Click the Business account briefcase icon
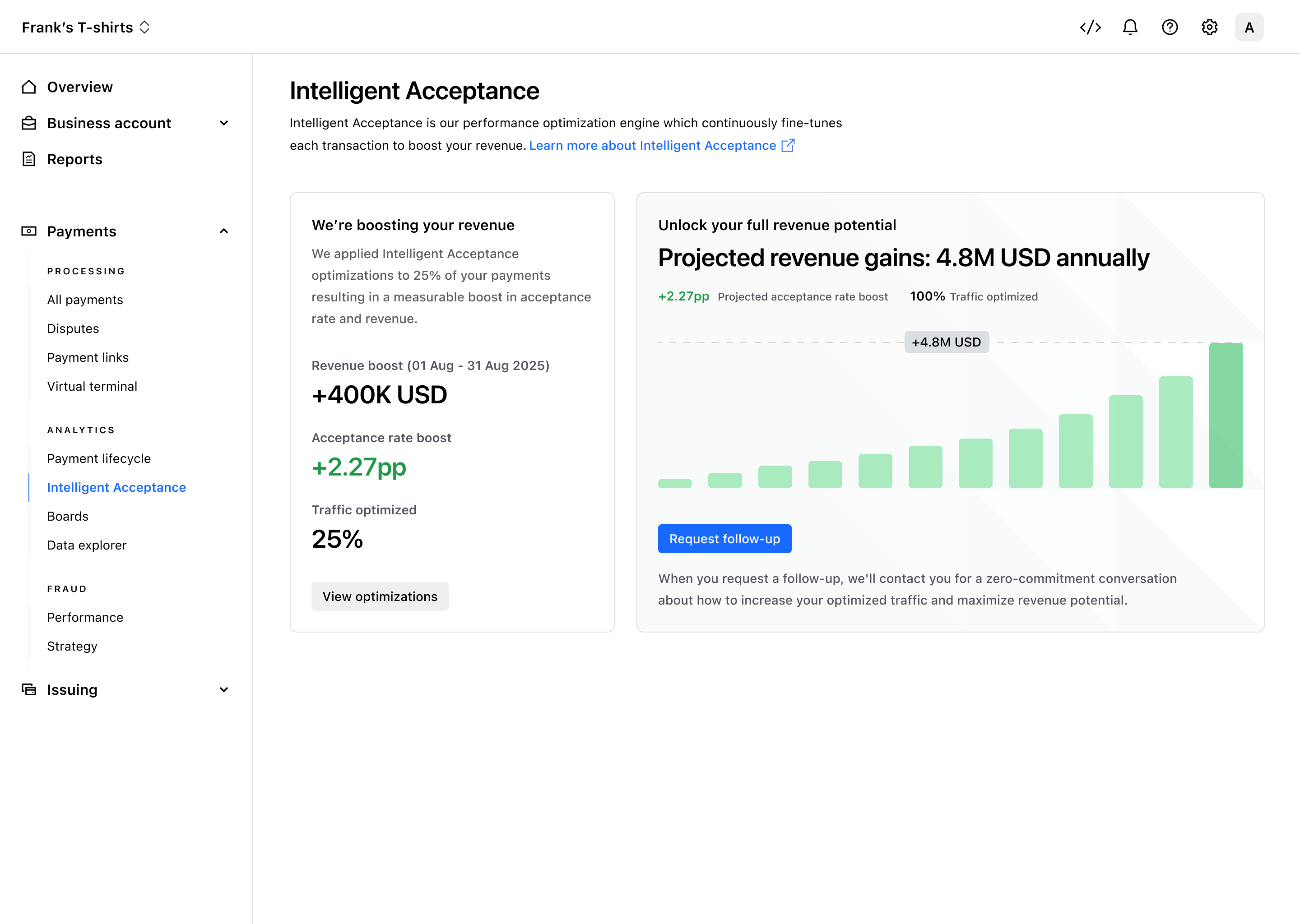 [29, 123]
